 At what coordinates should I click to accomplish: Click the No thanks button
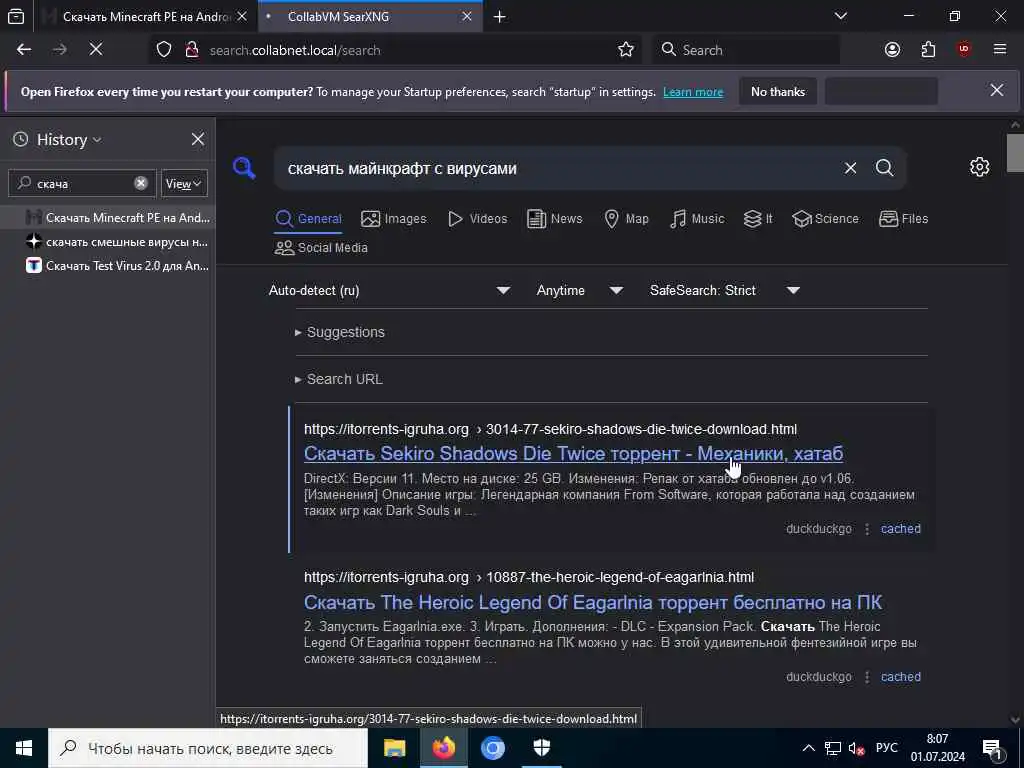778,91
